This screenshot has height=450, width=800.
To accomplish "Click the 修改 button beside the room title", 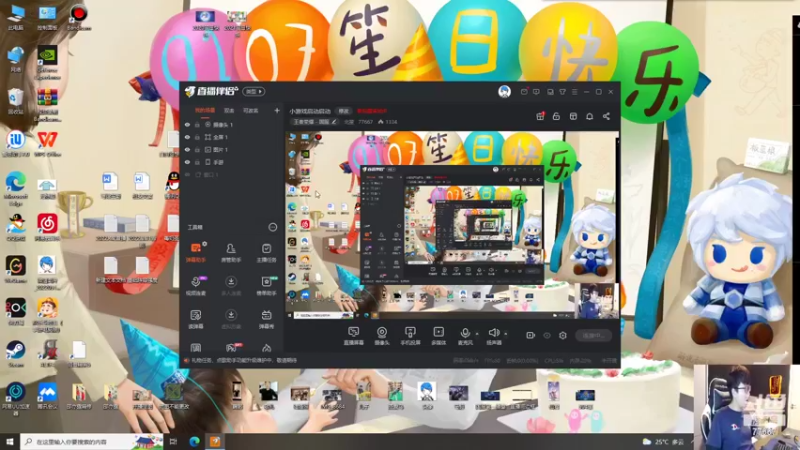I will point(344,111).
